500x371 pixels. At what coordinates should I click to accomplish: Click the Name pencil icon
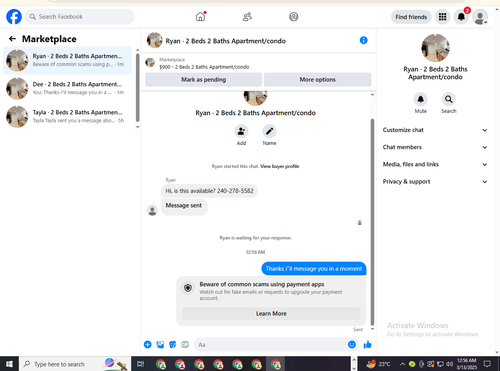click(x=269, y=131)
